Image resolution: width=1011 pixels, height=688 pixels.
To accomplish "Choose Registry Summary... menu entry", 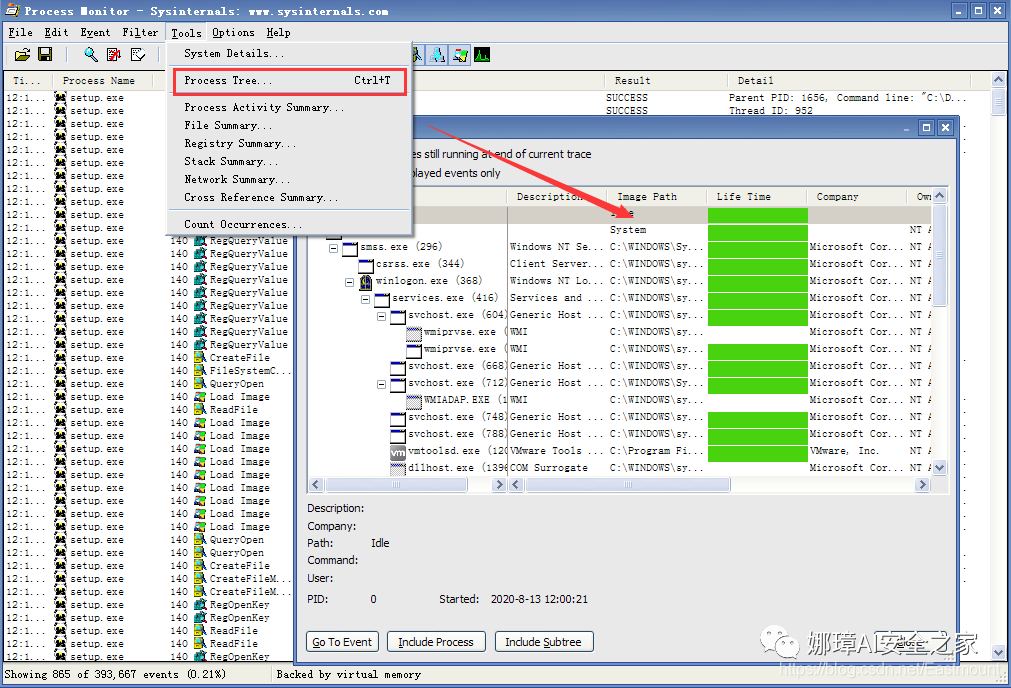I will pyautogui.click(x=289, y=144).
